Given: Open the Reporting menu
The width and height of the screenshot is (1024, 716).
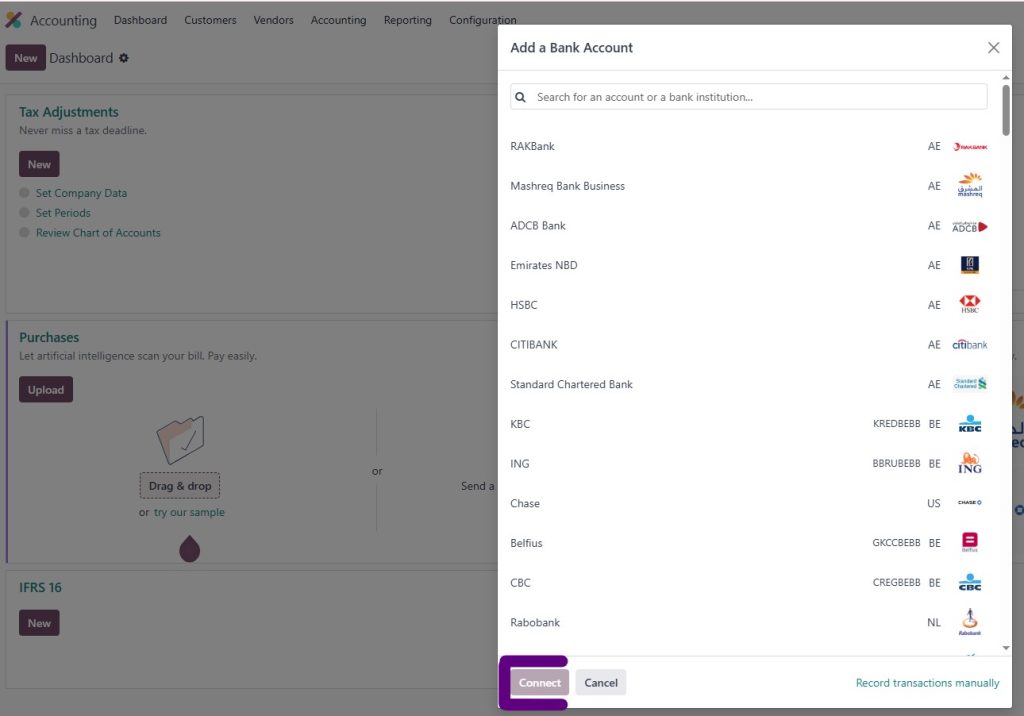Looking at the screenshot, I should pos(408,20).
